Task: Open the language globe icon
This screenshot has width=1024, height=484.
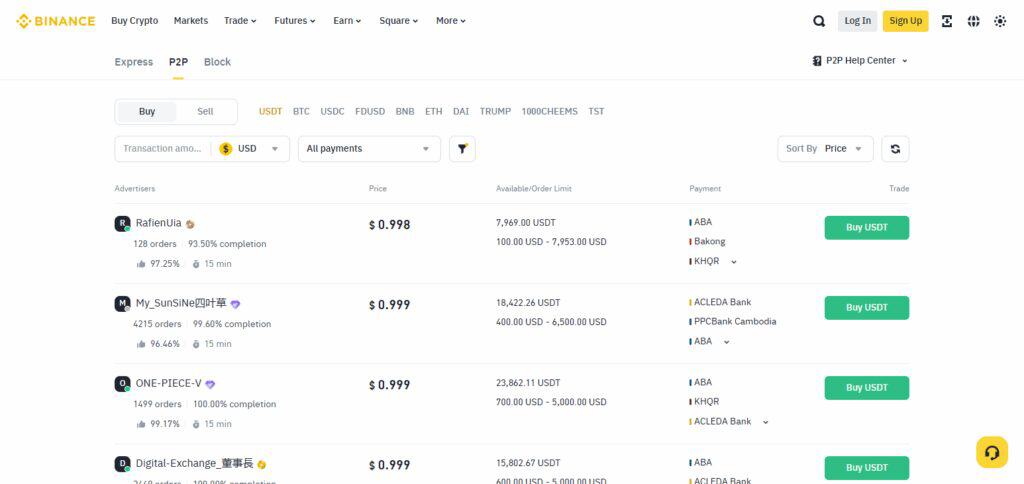Action: coord(974,21)
